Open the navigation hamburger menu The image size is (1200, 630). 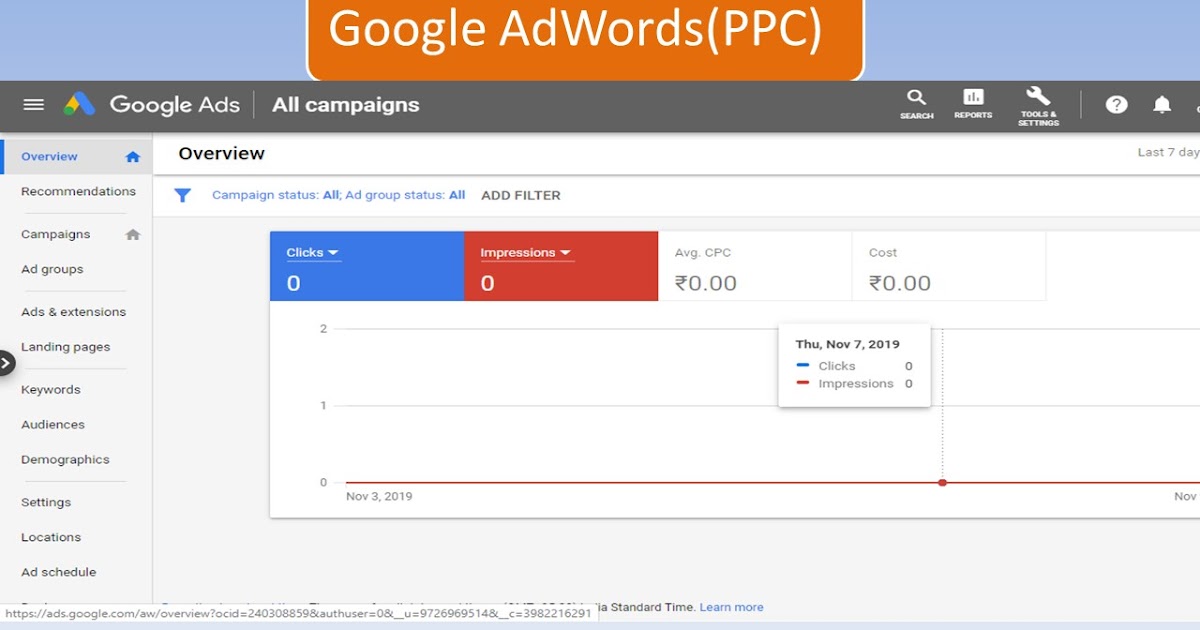point(33,104)
